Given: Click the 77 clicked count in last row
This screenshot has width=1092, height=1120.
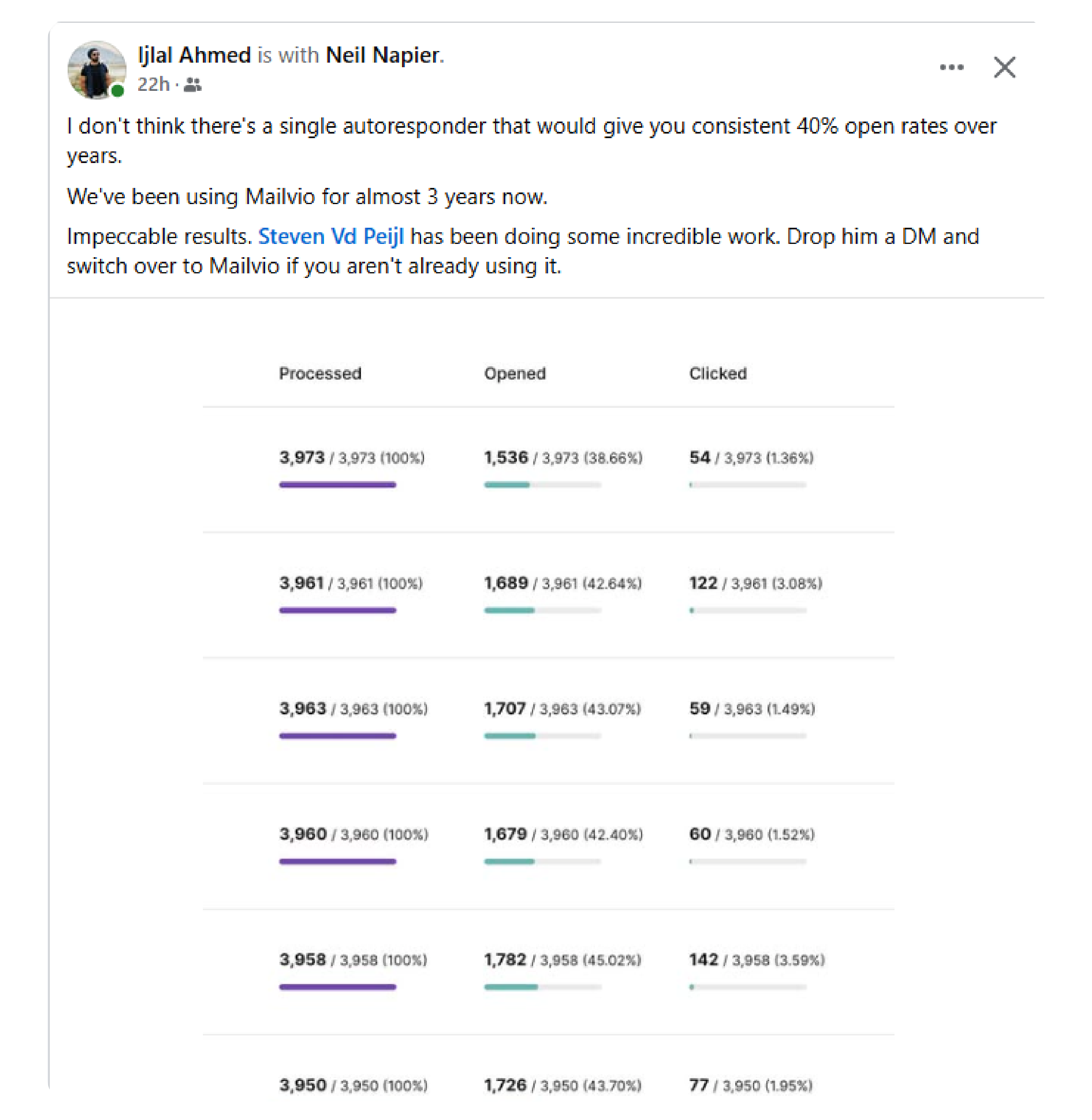Looking at the screenshot, I should click(699, 1084).
